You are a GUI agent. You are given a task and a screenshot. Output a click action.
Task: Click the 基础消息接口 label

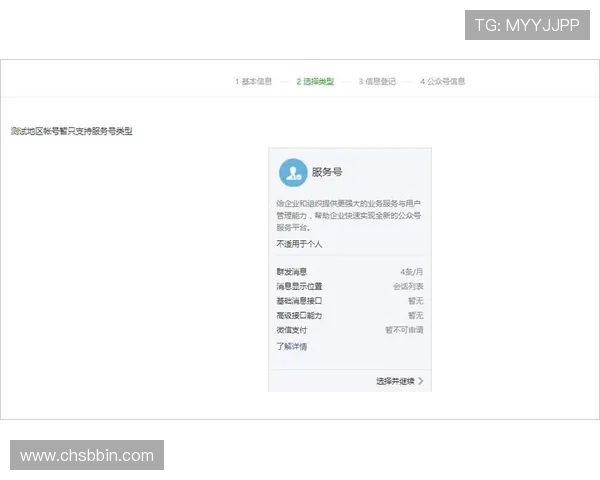pos(299,301)
